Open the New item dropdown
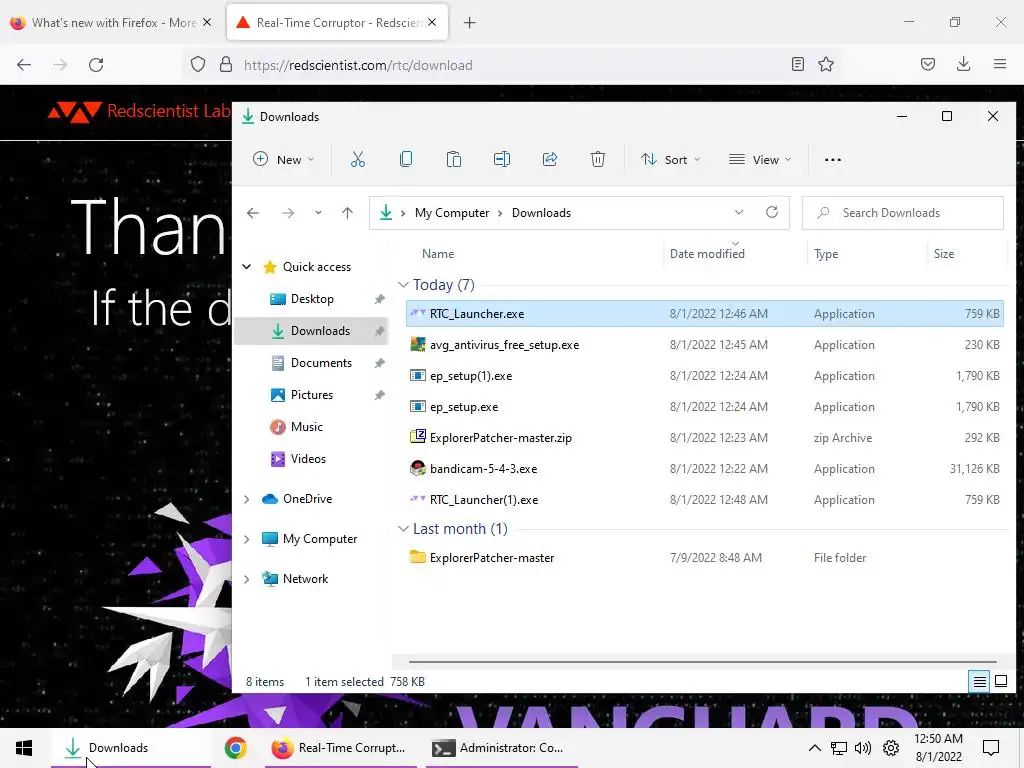1024x768 pixels. click(x=284, y=159)
